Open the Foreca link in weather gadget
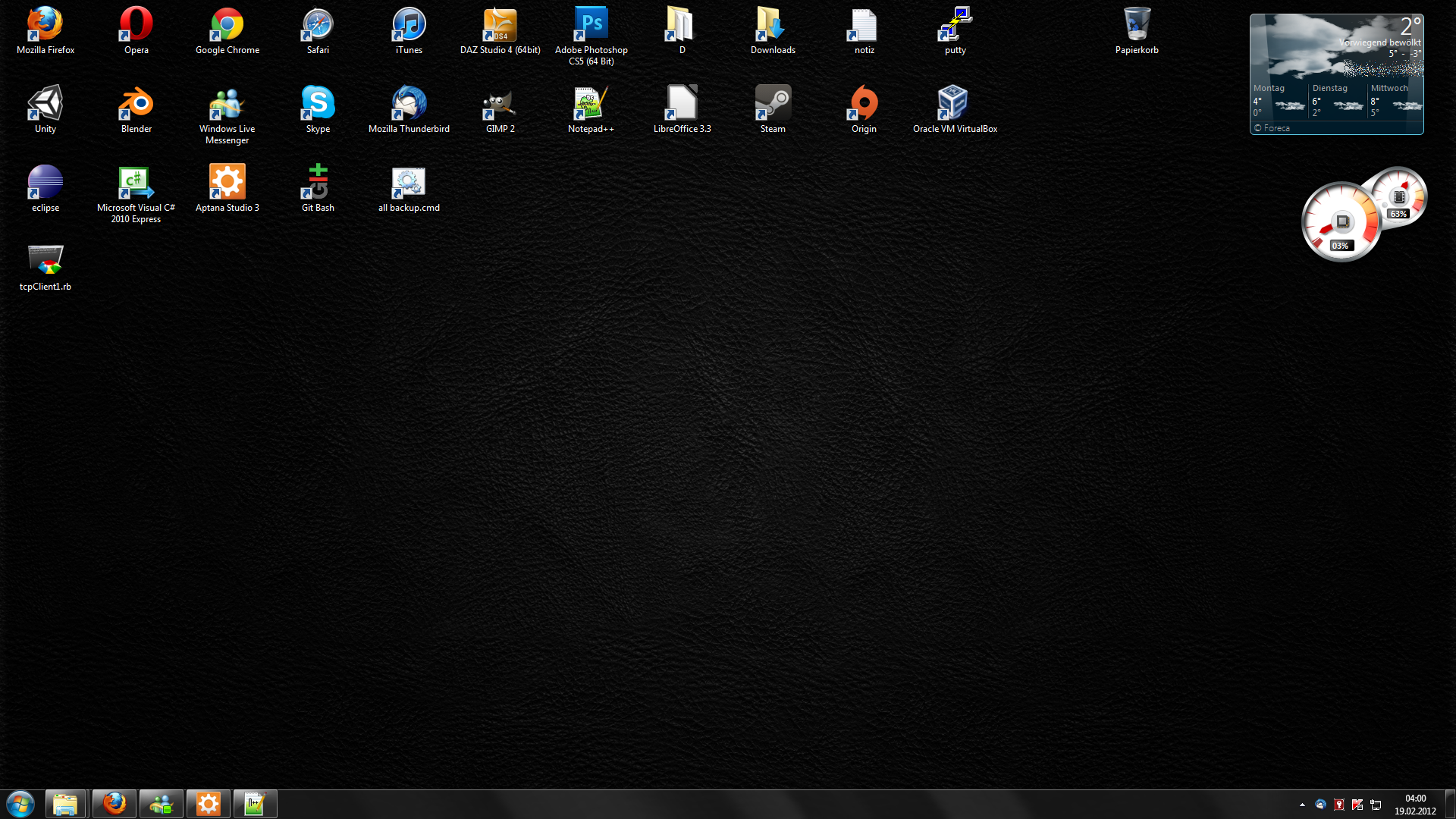This screenshot has width=1456, height=819. click(x=1272, y=128)
